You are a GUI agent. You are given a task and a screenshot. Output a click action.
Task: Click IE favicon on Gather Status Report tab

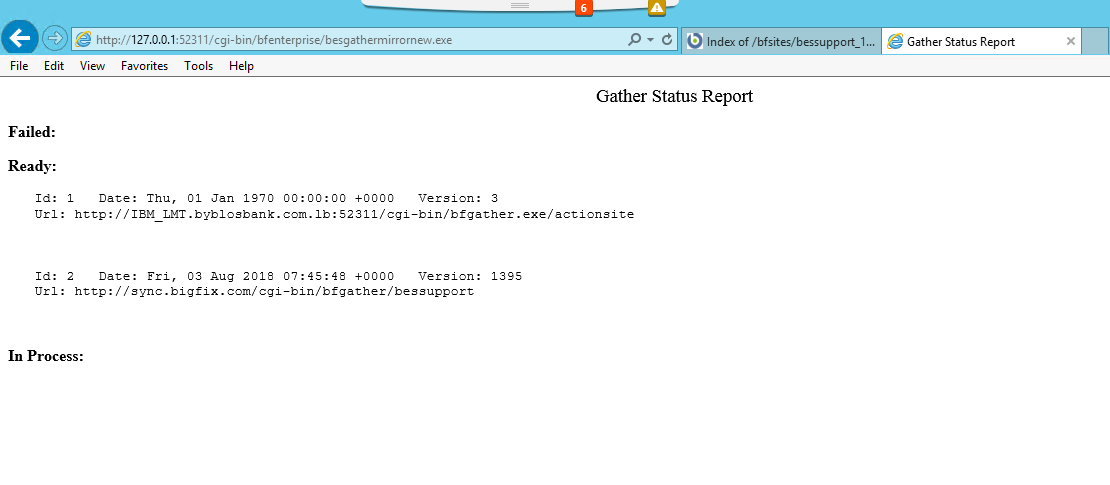pos(896,42)
